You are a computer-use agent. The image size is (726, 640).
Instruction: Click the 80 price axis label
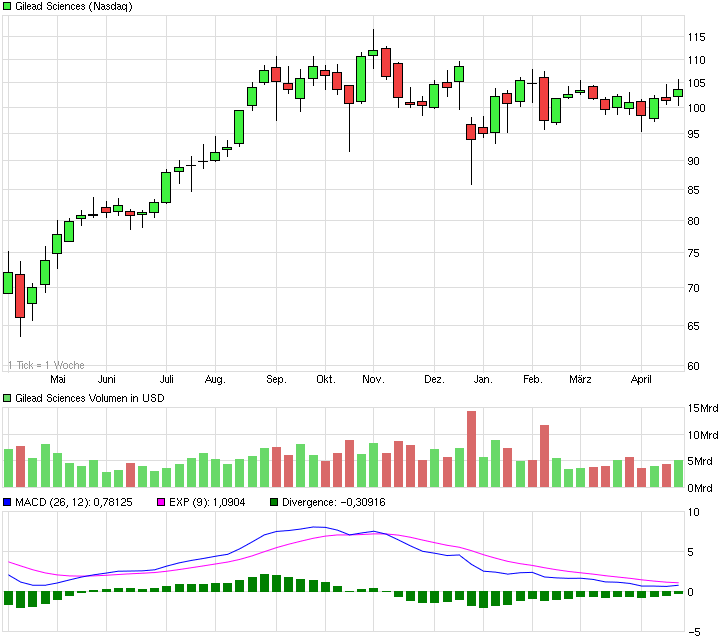tap(694, 221)
